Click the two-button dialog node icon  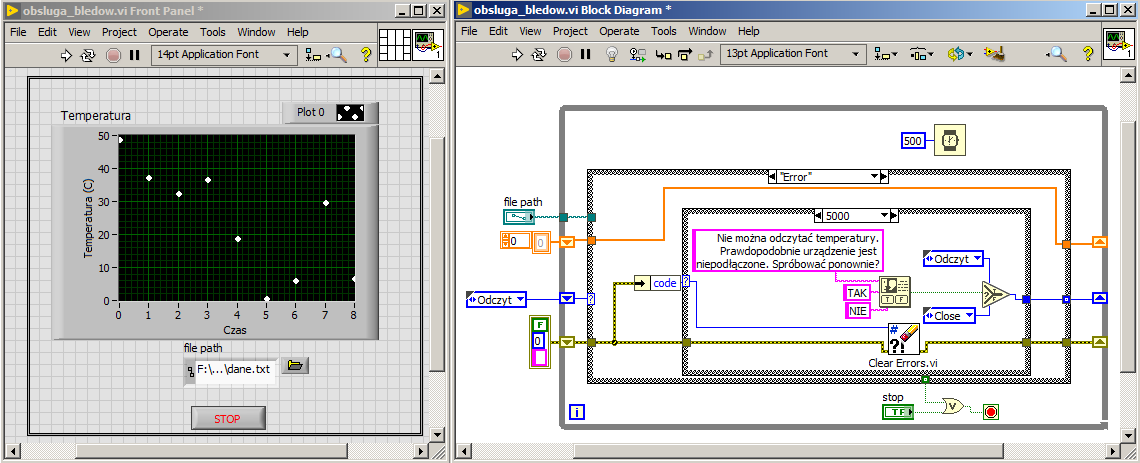coord(895,292)
